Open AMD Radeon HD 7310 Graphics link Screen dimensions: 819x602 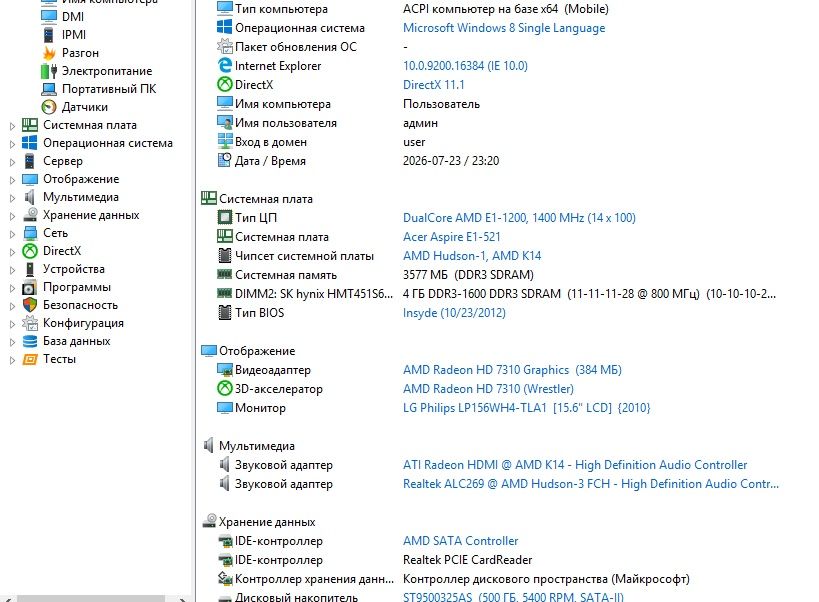[x=512, y=370]
